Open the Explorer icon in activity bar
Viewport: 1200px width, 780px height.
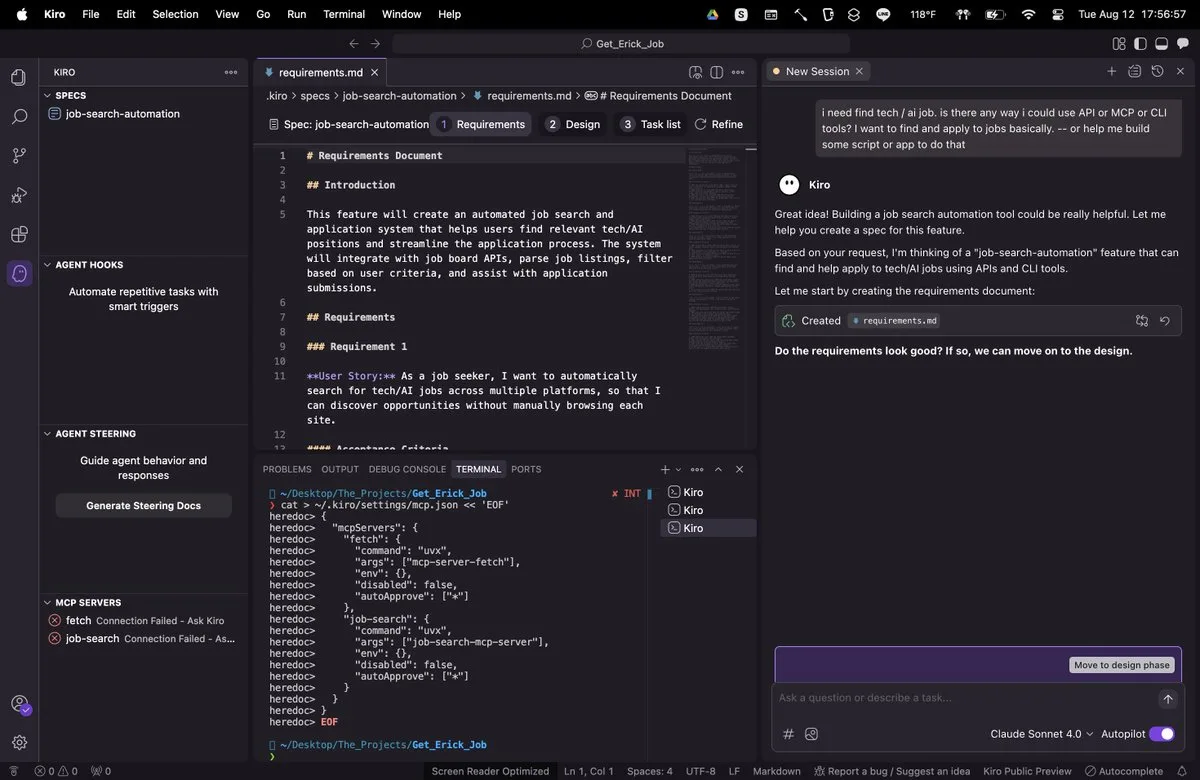18,78
